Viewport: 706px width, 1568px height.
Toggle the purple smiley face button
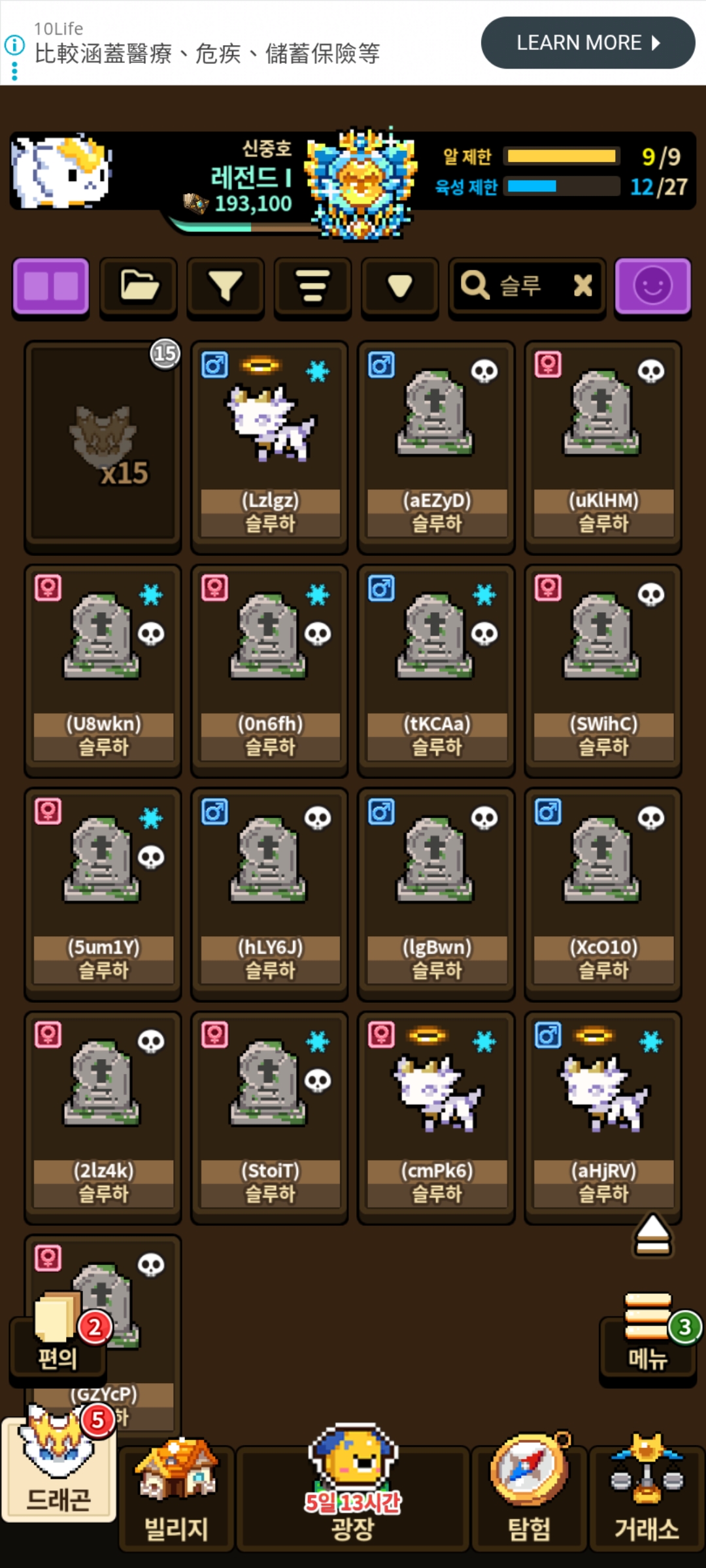pyautogui.click(x=652, y=287)
